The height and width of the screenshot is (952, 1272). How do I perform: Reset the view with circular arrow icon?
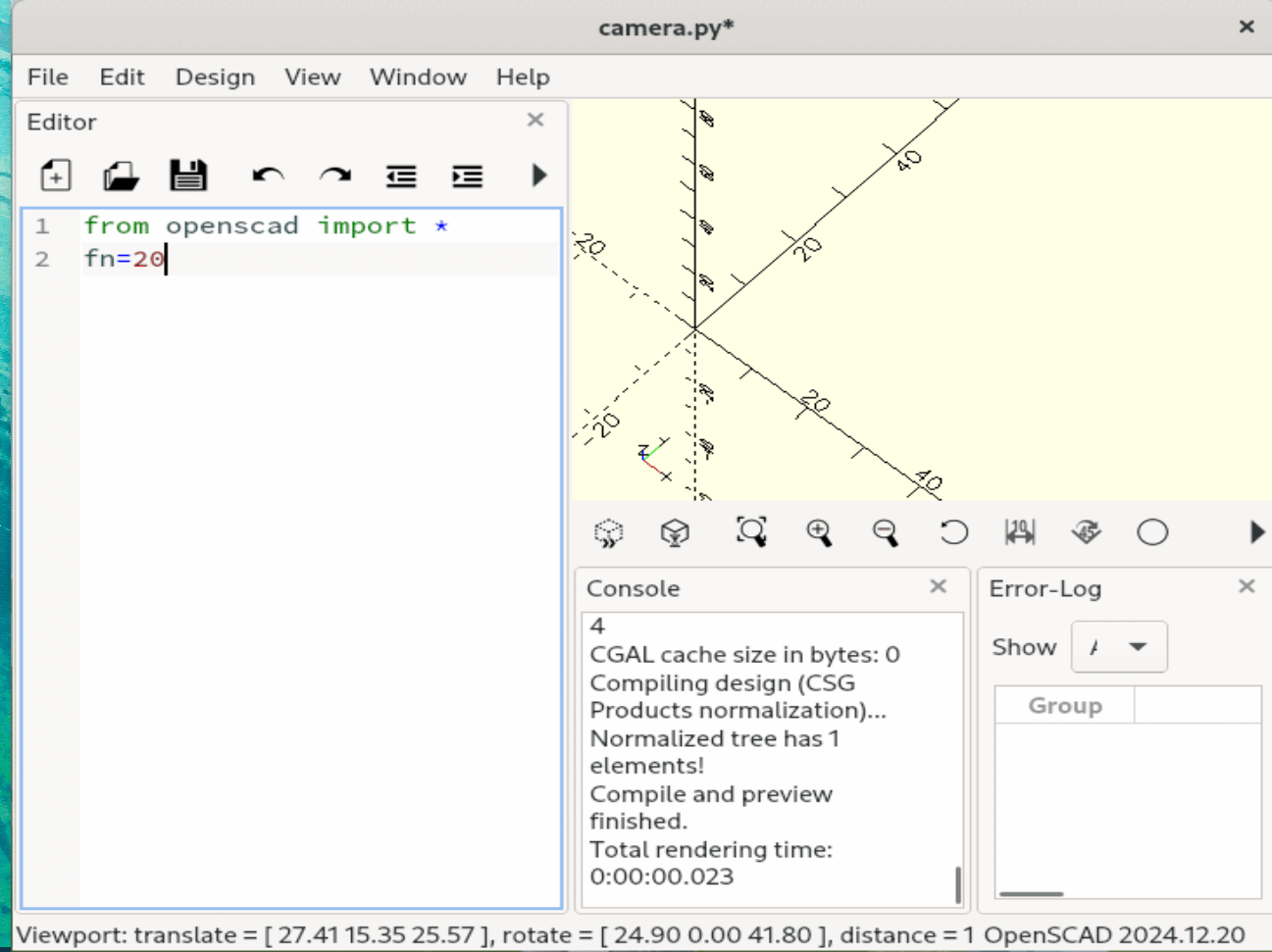point(953,532)
